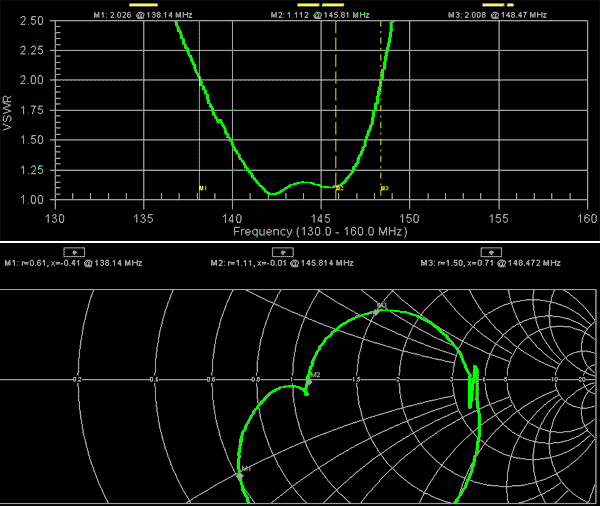Select the 'M1: 2.026 @ 138.14 MHz' readout
This screenshot has height=506, width=600.
143,15
